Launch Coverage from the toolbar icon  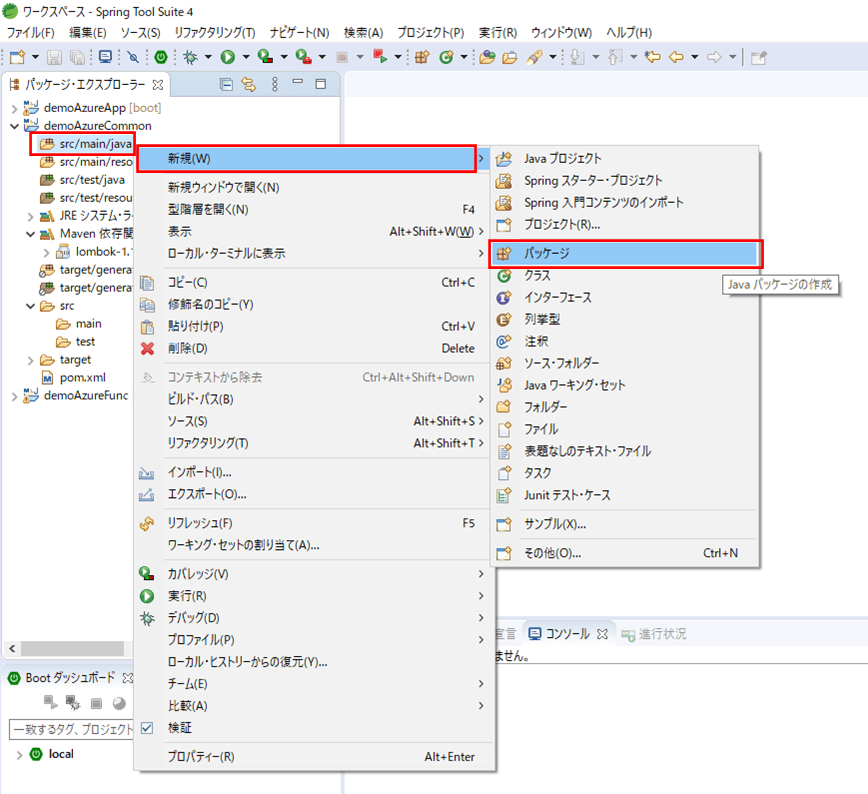pos(264,57)
